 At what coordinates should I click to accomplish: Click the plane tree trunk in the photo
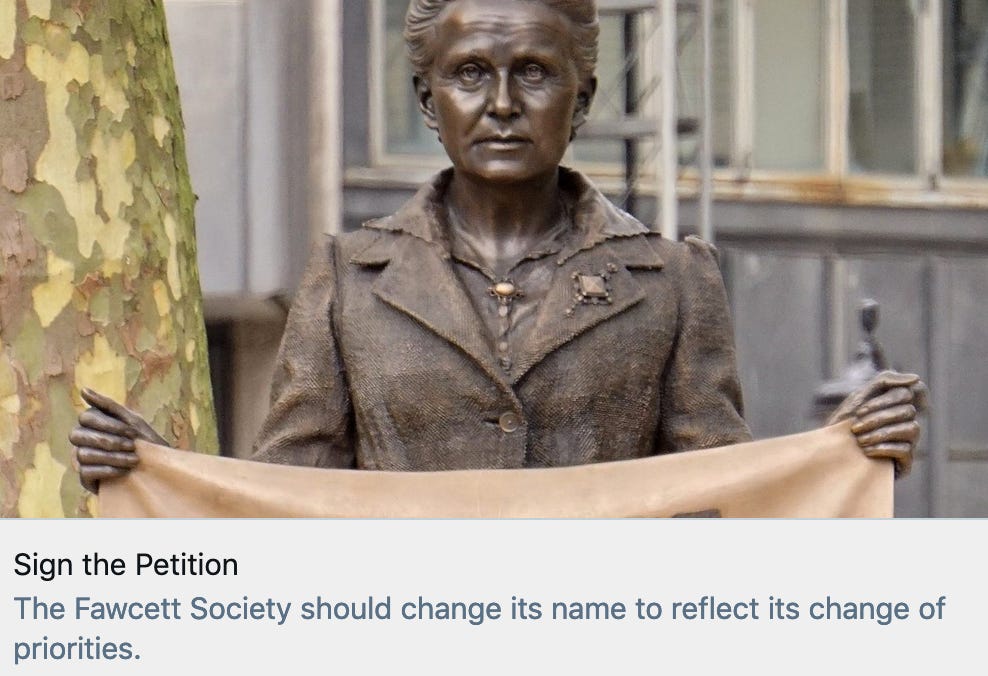click(x=95, y=252)
